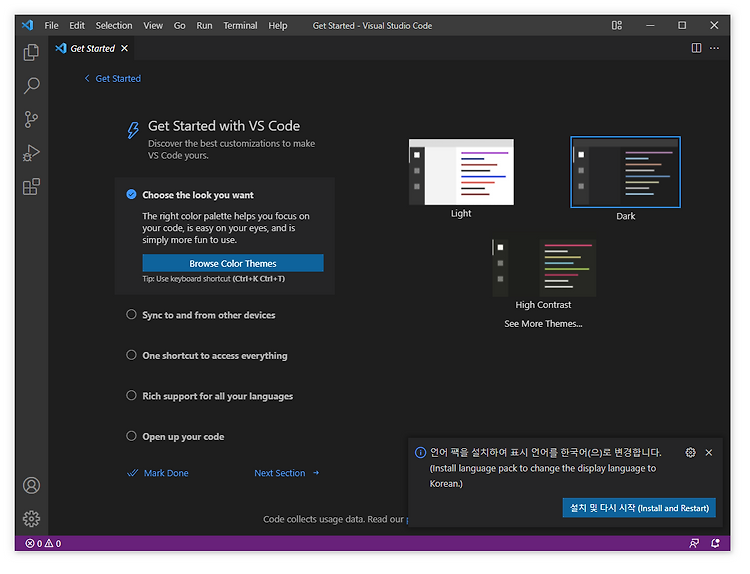Open the Help menu
The image size is (750, 574).
(x=277, y=25)
